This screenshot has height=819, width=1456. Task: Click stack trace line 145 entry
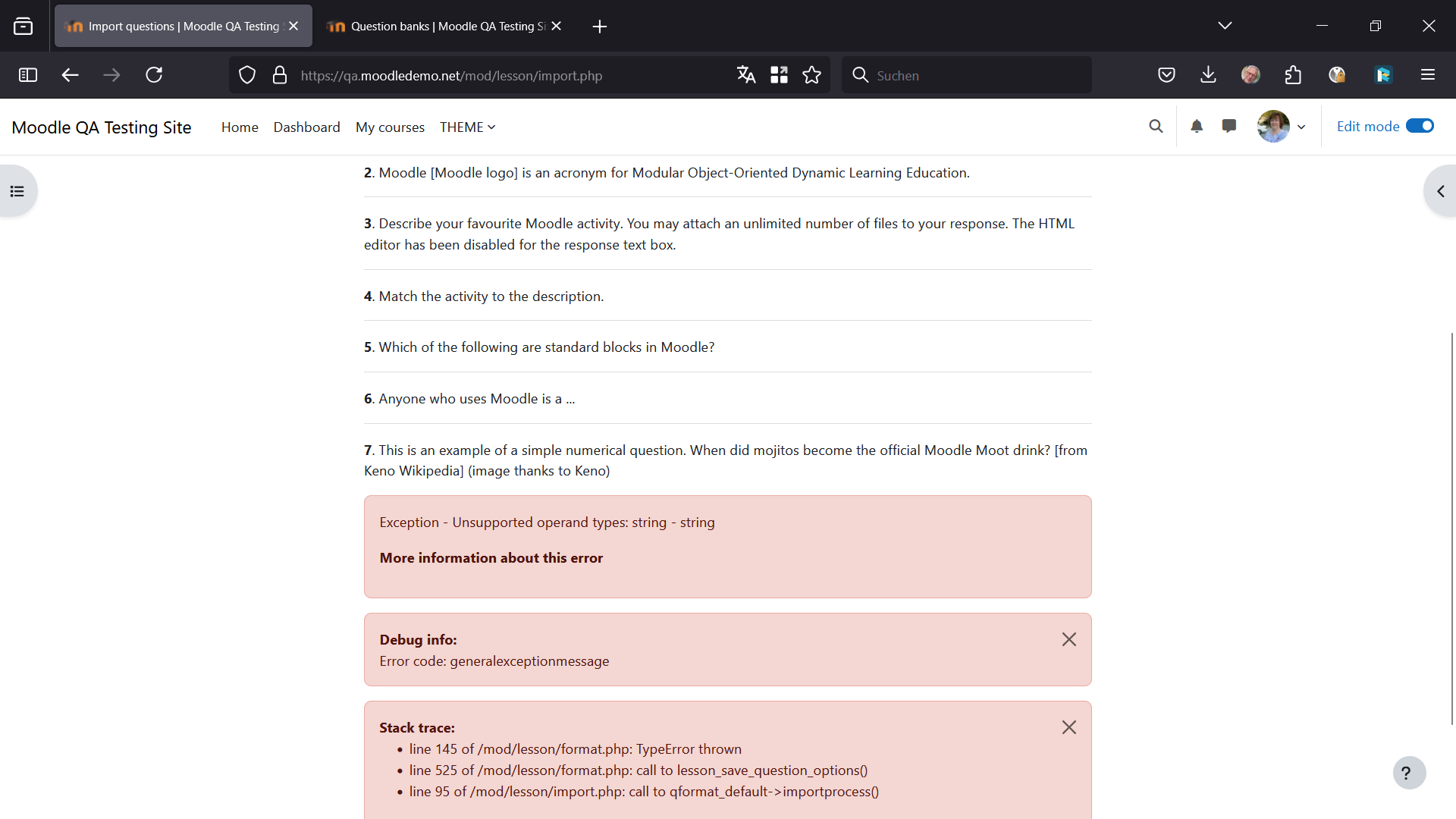coord(576,749)
